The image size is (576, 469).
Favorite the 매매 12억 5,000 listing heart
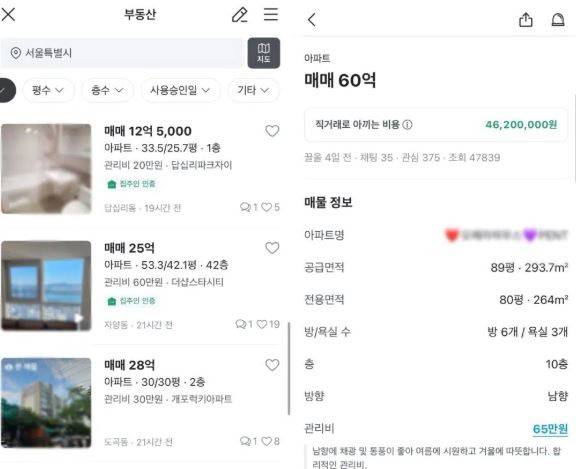pos(272,131)
